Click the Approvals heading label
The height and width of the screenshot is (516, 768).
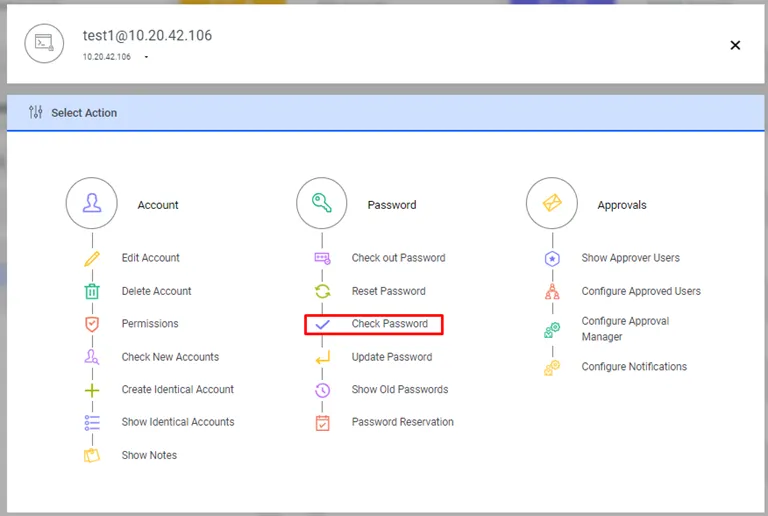(622, 205)
